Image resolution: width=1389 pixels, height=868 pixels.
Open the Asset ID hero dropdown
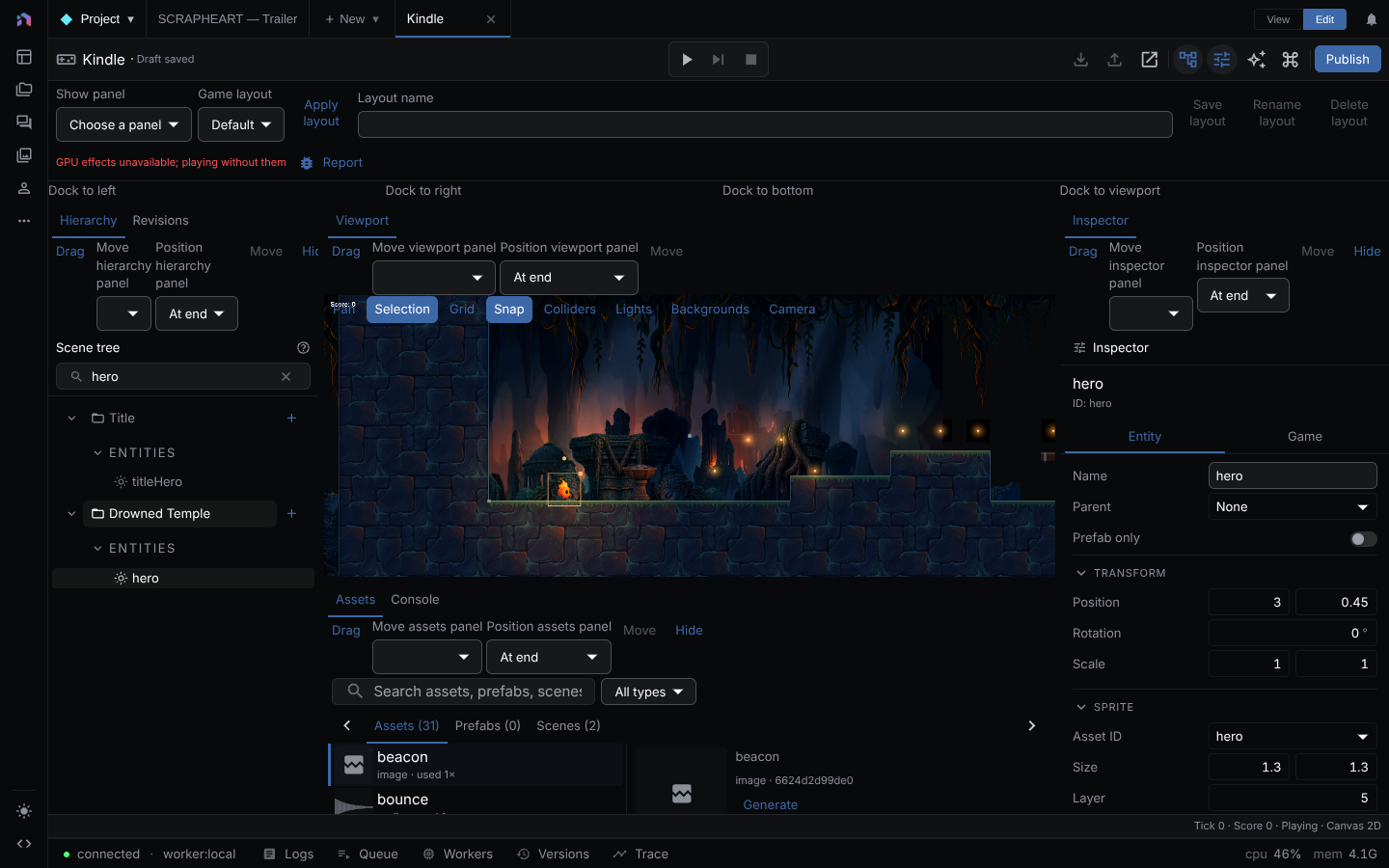coord(1293,737)
